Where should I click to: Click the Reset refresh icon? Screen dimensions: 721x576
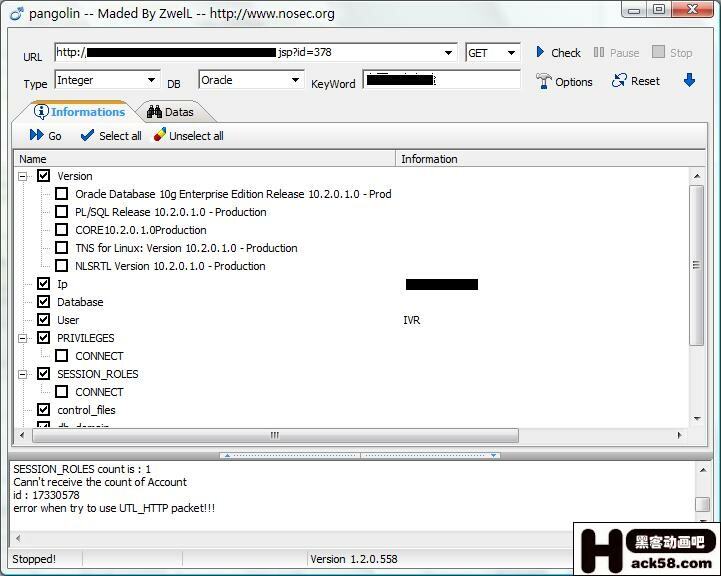pos(619,81)
